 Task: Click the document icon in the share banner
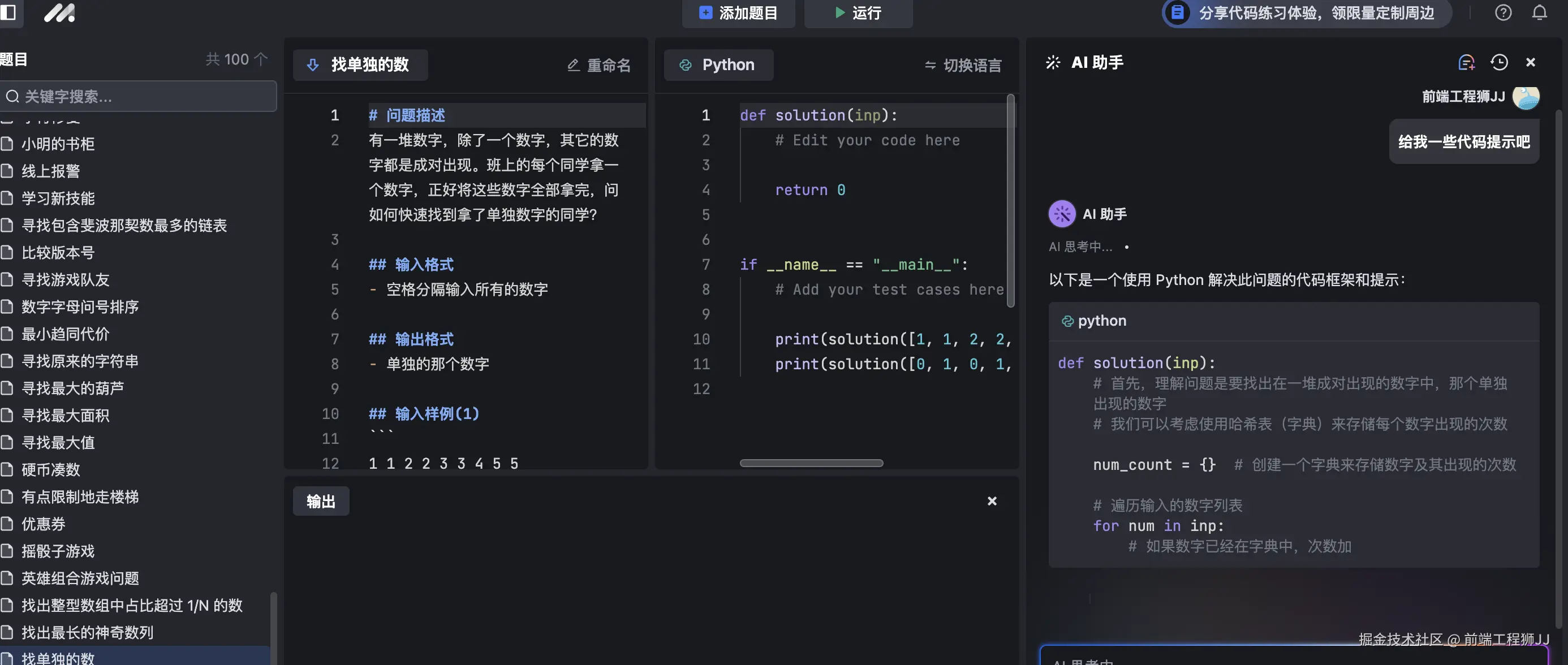pos(1177,13)
